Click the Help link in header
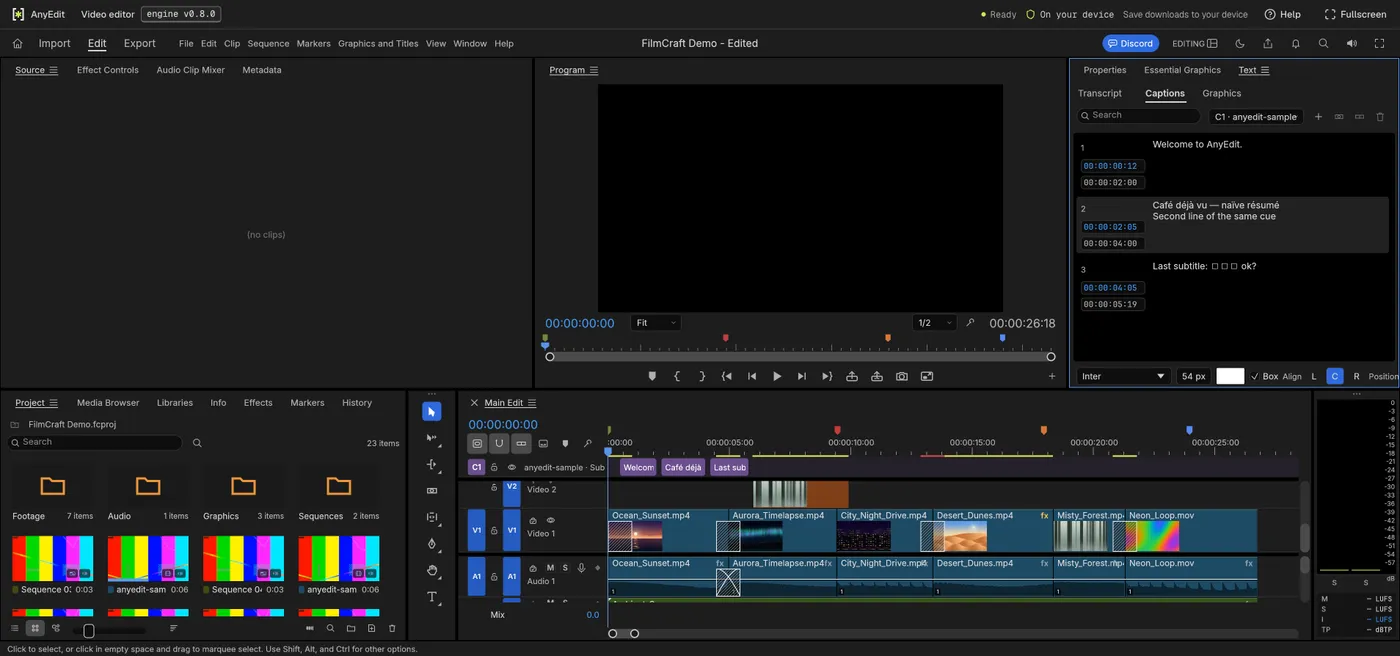The width and height of the screenshot is (1400, 656). coord(1283,14)
